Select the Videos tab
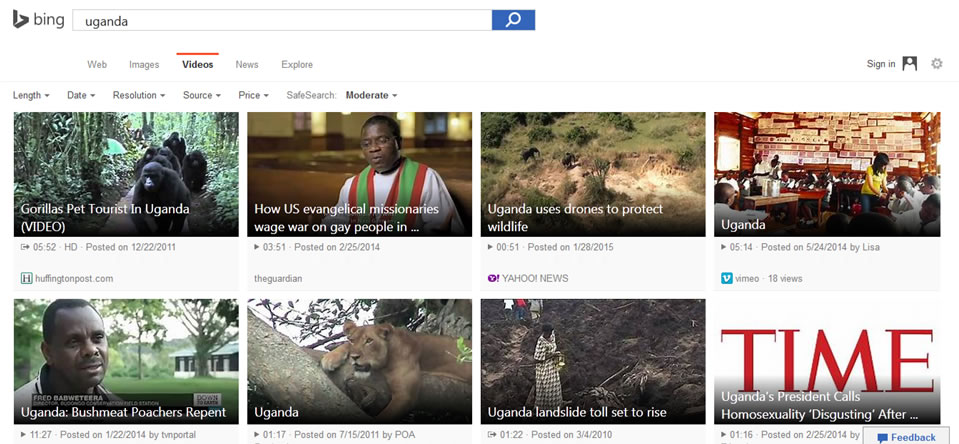Image resolution: width=959 pixels, height=444 pixels. coord(198,64)
